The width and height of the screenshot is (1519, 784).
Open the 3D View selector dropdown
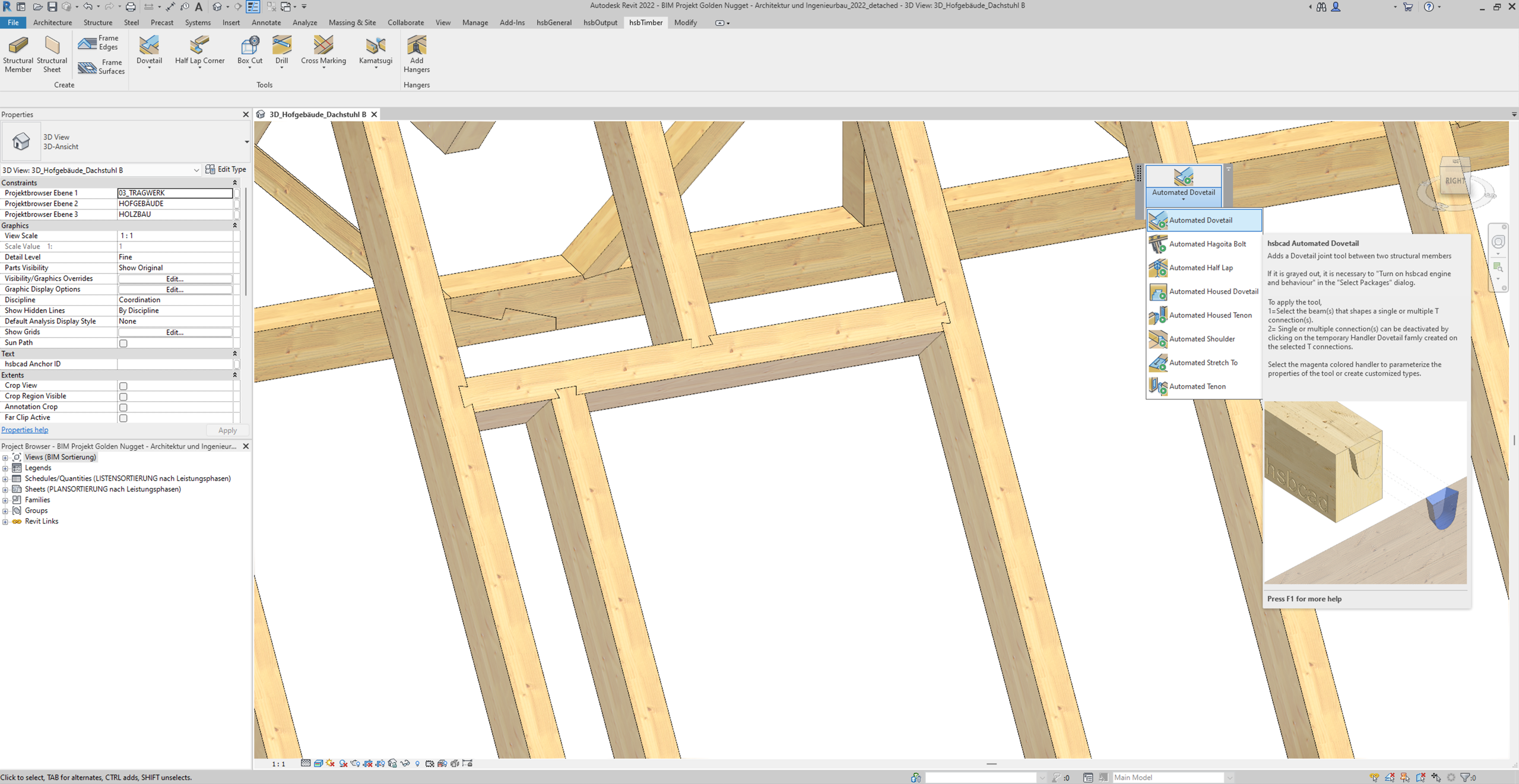(x=196, y=170)
